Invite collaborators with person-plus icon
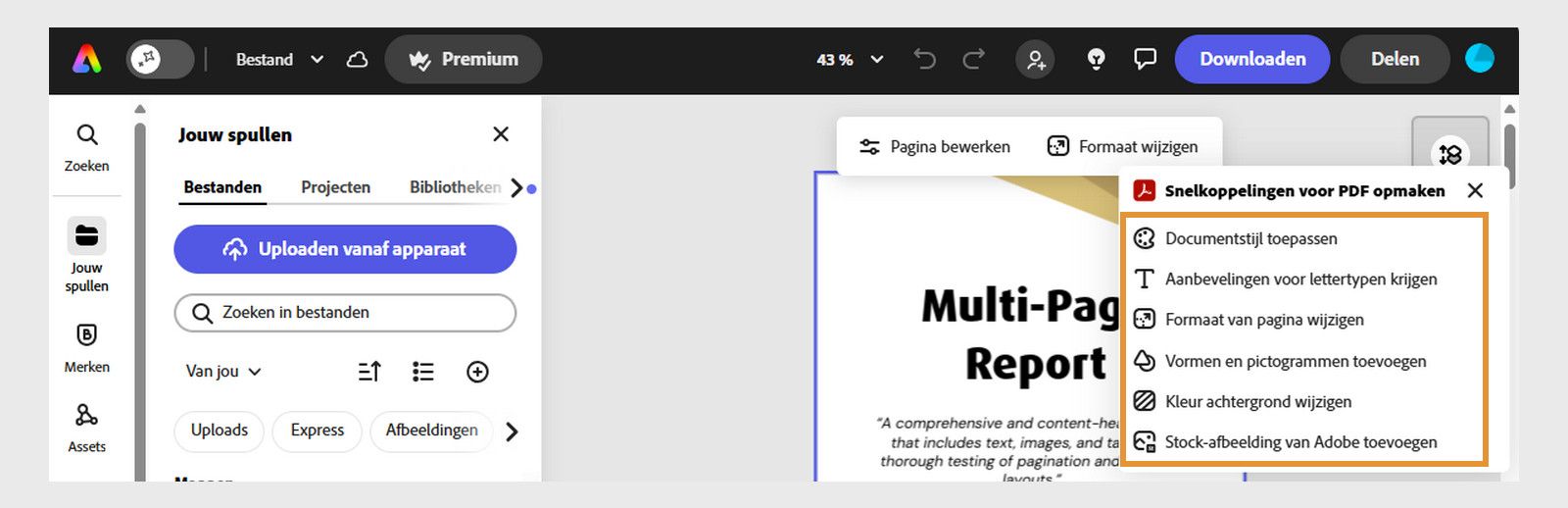This screenshot has width=1568, height=508. tap(1035, 60)
